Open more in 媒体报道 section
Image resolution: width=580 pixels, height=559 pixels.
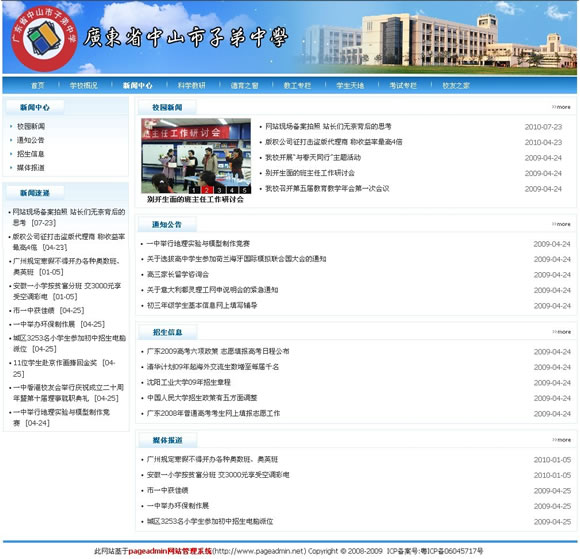561,440
